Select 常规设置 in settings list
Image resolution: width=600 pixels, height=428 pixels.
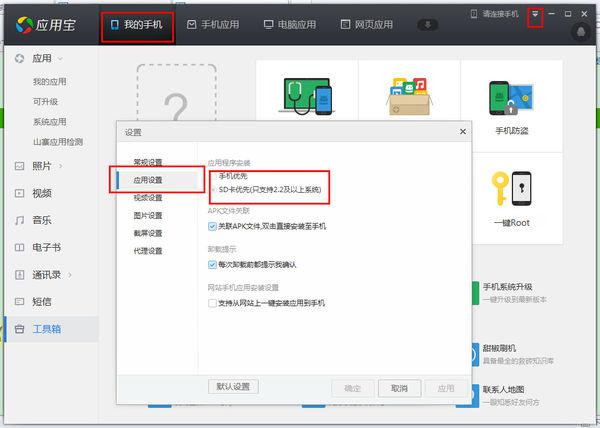148,162
